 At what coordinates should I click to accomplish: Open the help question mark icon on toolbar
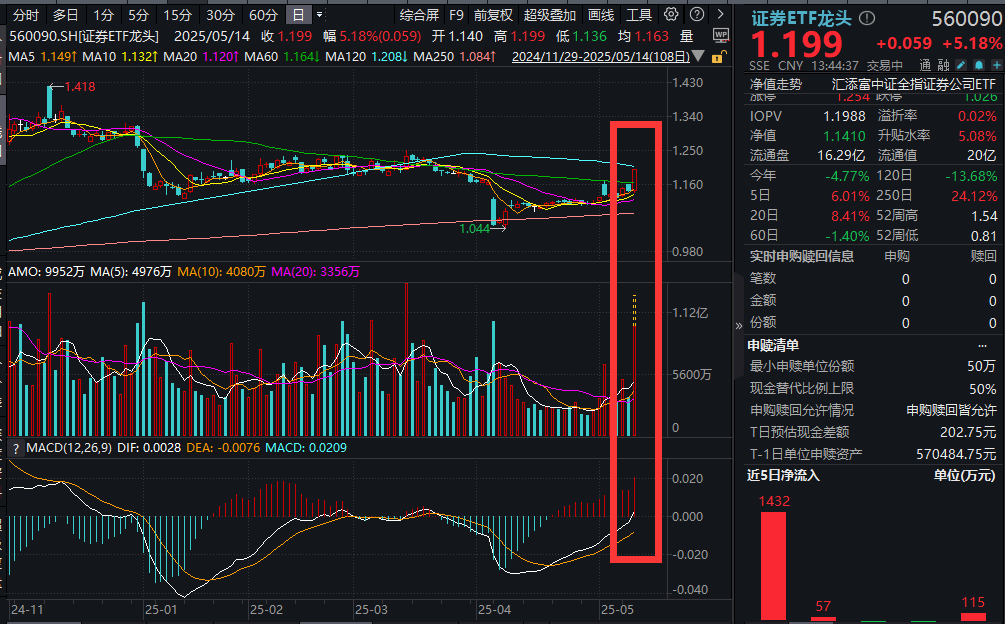click(697, 13)
